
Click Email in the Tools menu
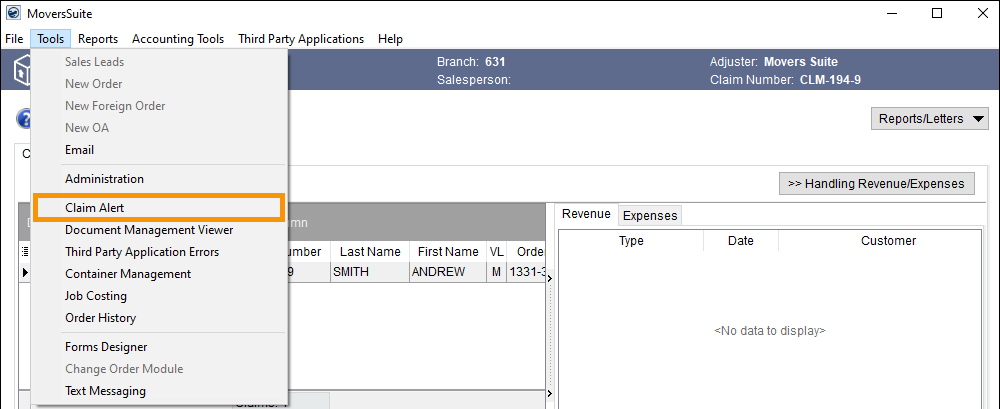79,150
